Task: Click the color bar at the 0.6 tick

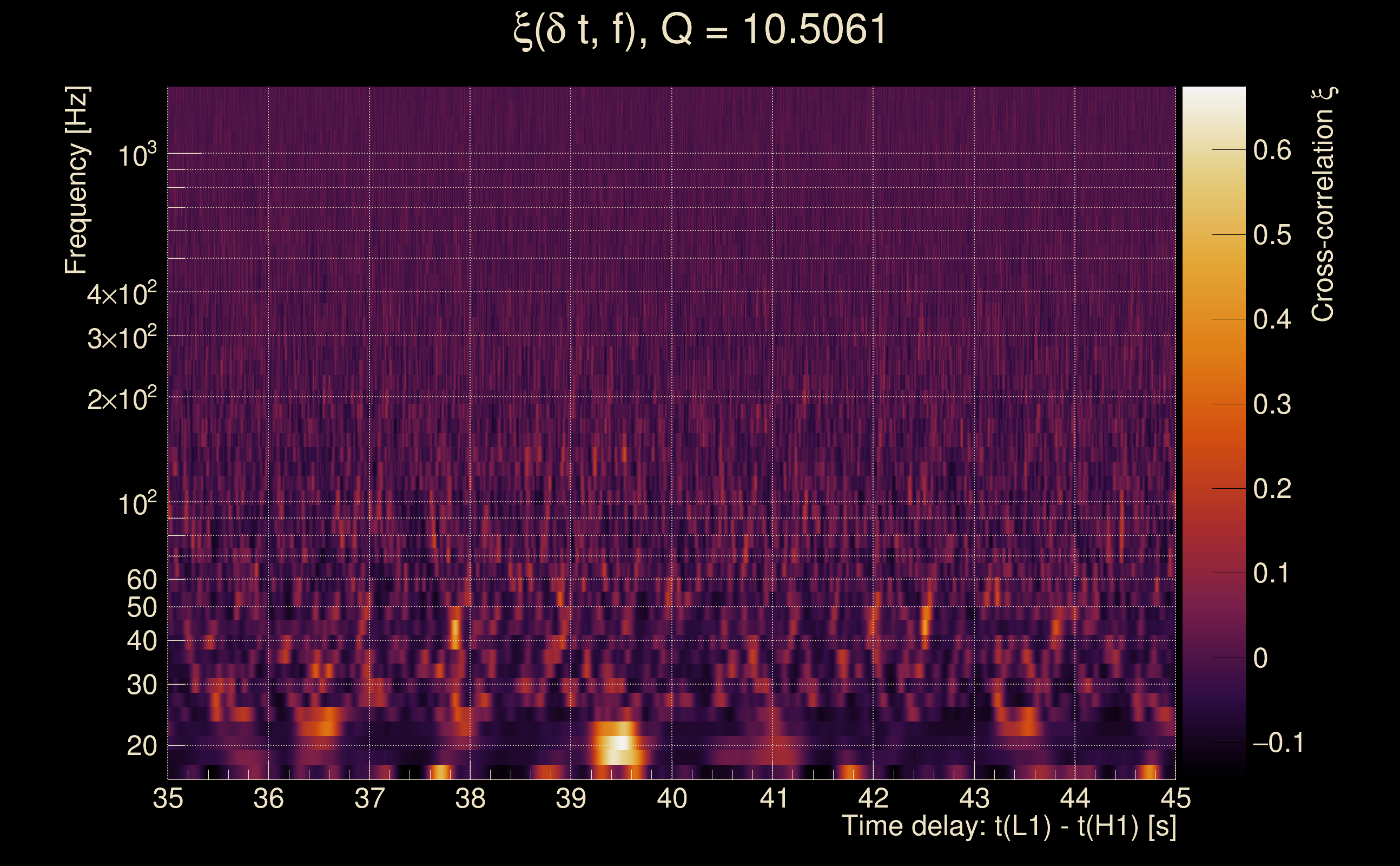Action: click(x=1213, y=150)
